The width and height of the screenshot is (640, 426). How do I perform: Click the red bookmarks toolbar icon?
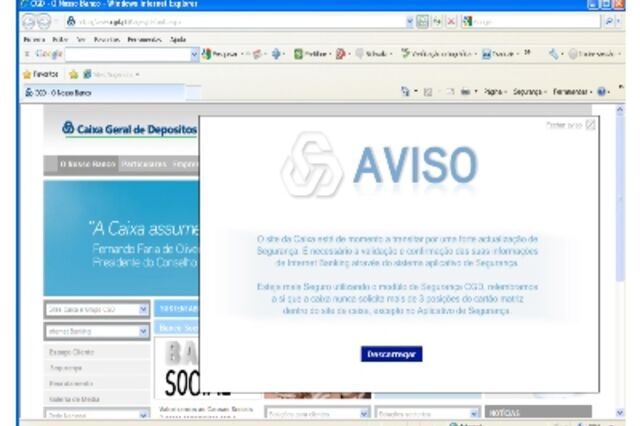(340, 54)
